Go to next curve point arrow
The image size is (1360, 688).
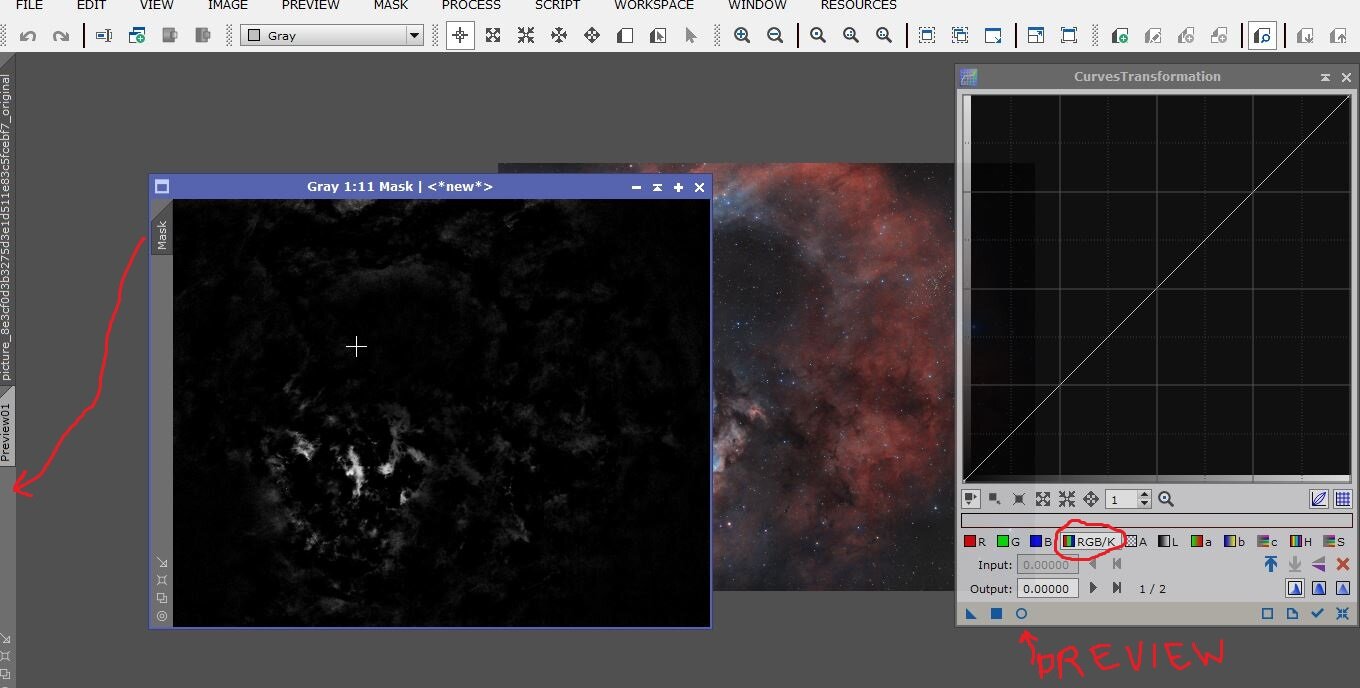(x=1093, y=589)
